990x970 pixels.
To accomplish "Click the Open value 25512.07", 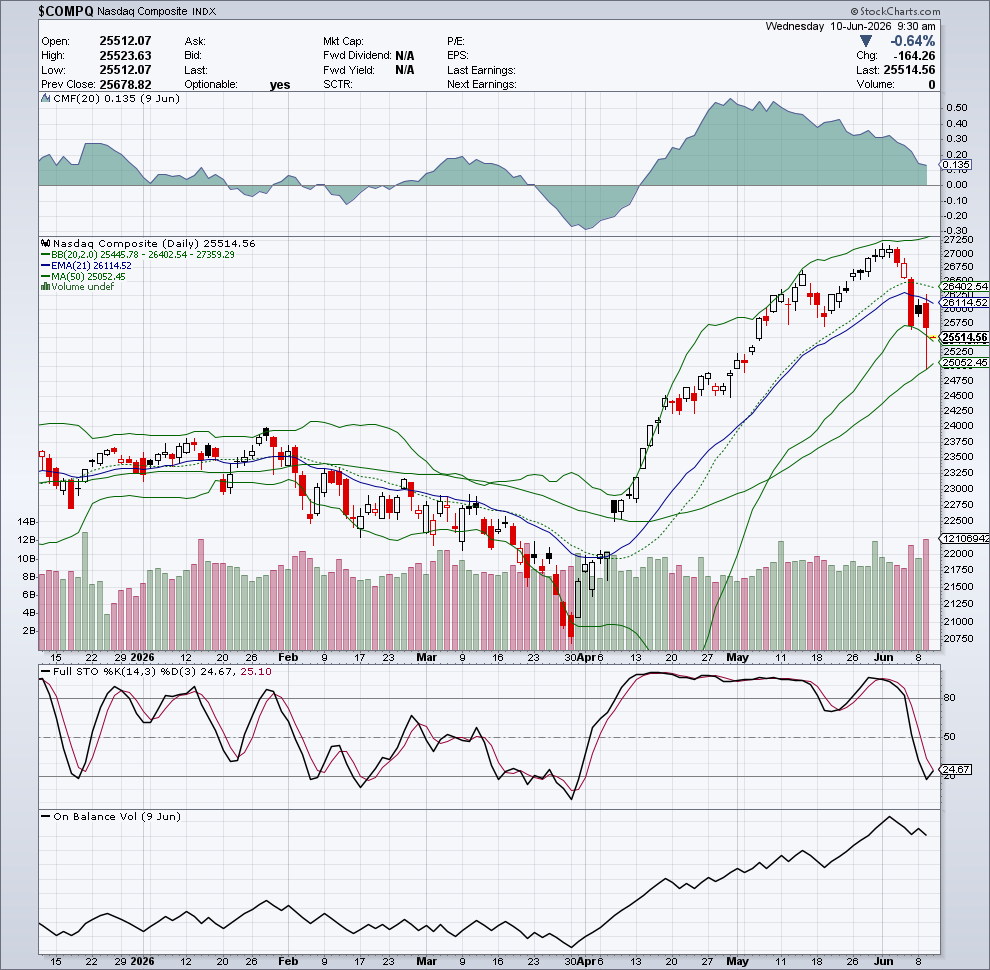I will coord(125,41).
